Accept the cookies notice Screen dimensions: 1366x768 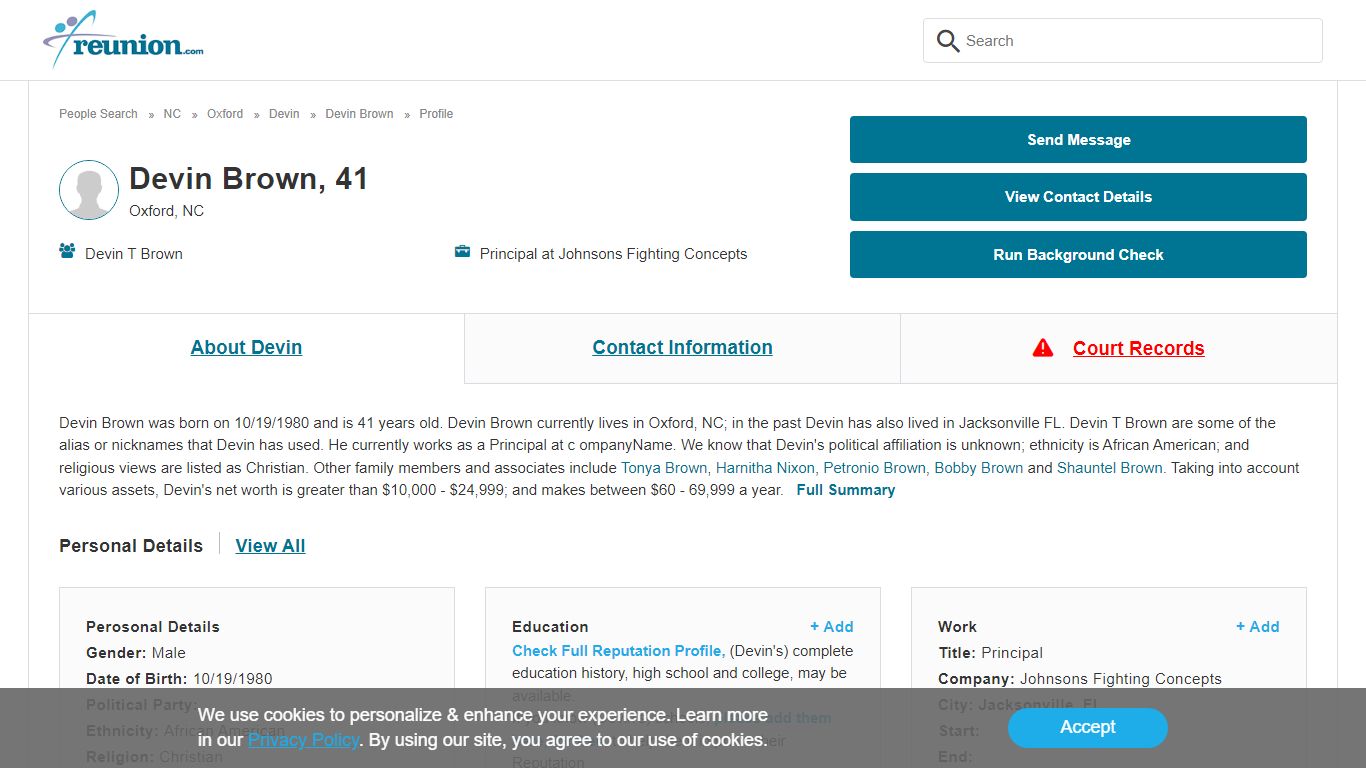(1087, 728)
